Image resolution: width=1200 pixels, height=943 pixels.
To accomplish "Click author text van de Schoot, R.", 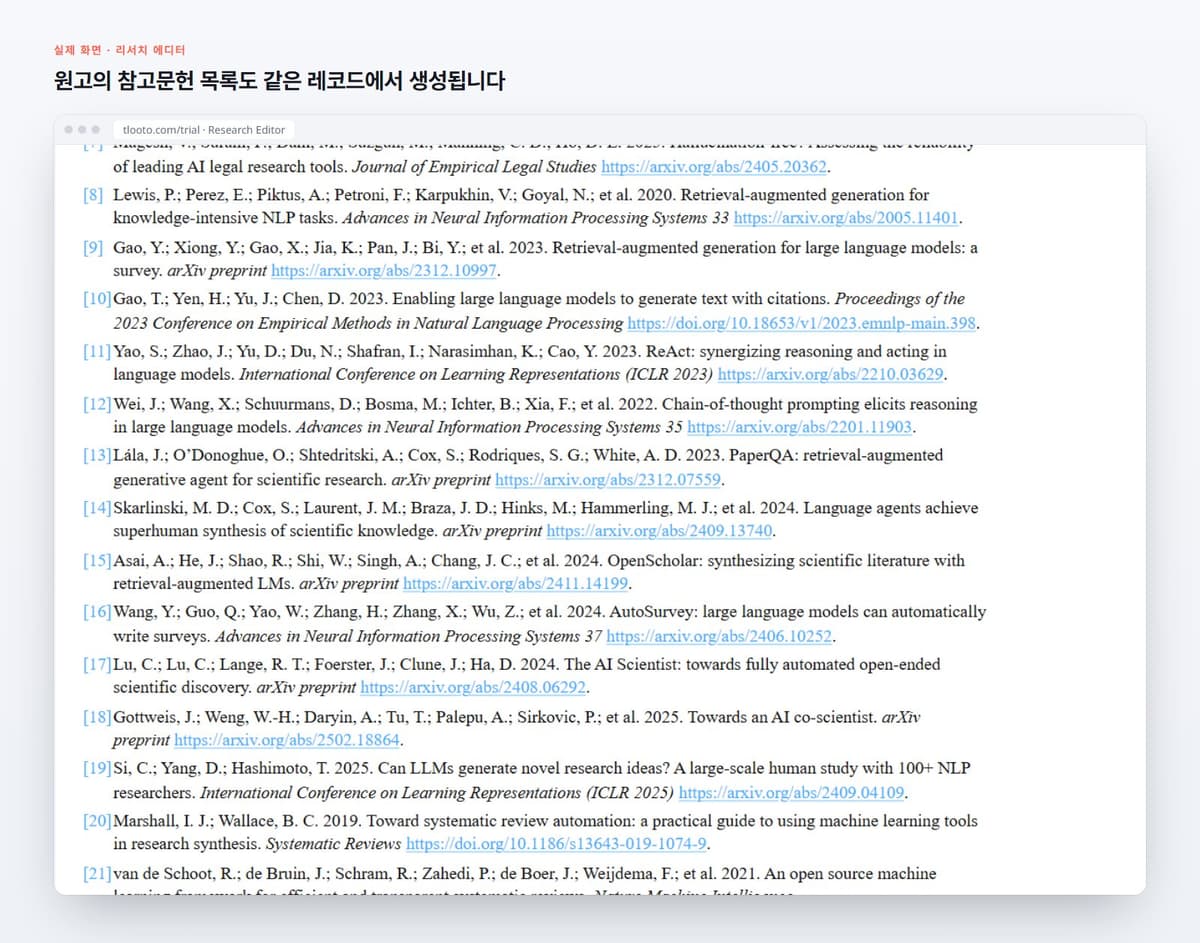I will tap(174, 874).
